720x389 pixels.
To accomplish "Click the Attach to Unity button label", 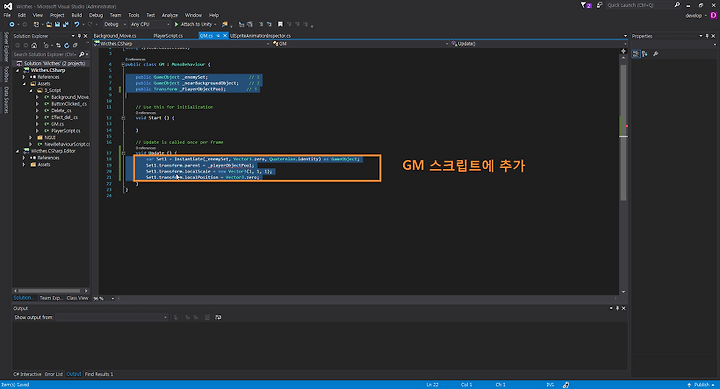I will (197, 24).
